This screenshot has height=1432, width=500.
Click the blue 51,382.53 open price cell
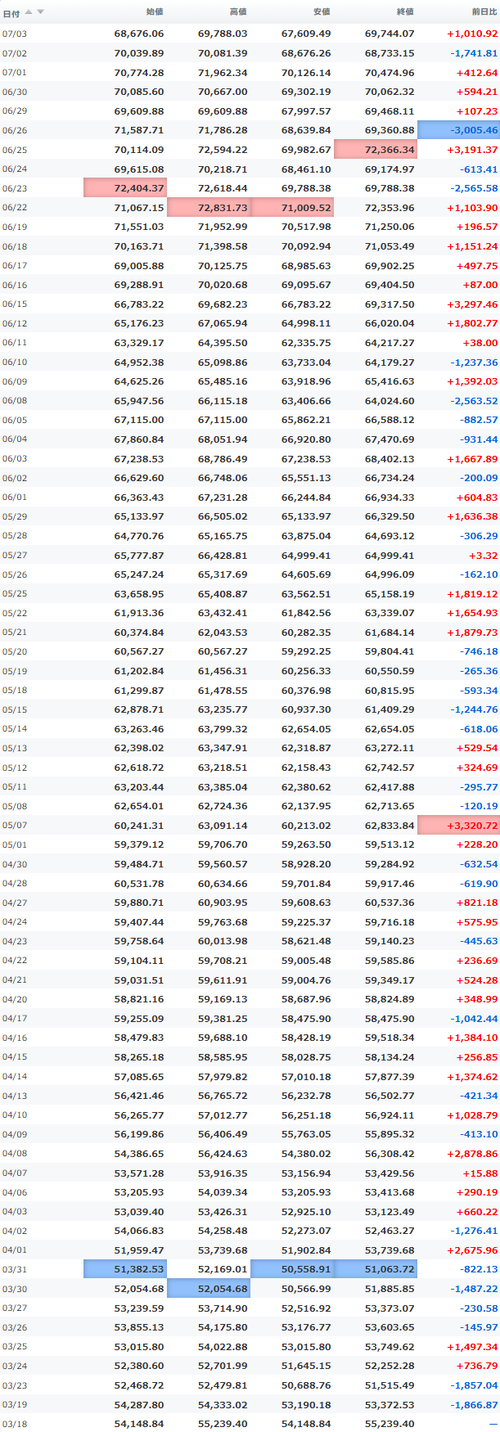click(x=125, y=1268)
